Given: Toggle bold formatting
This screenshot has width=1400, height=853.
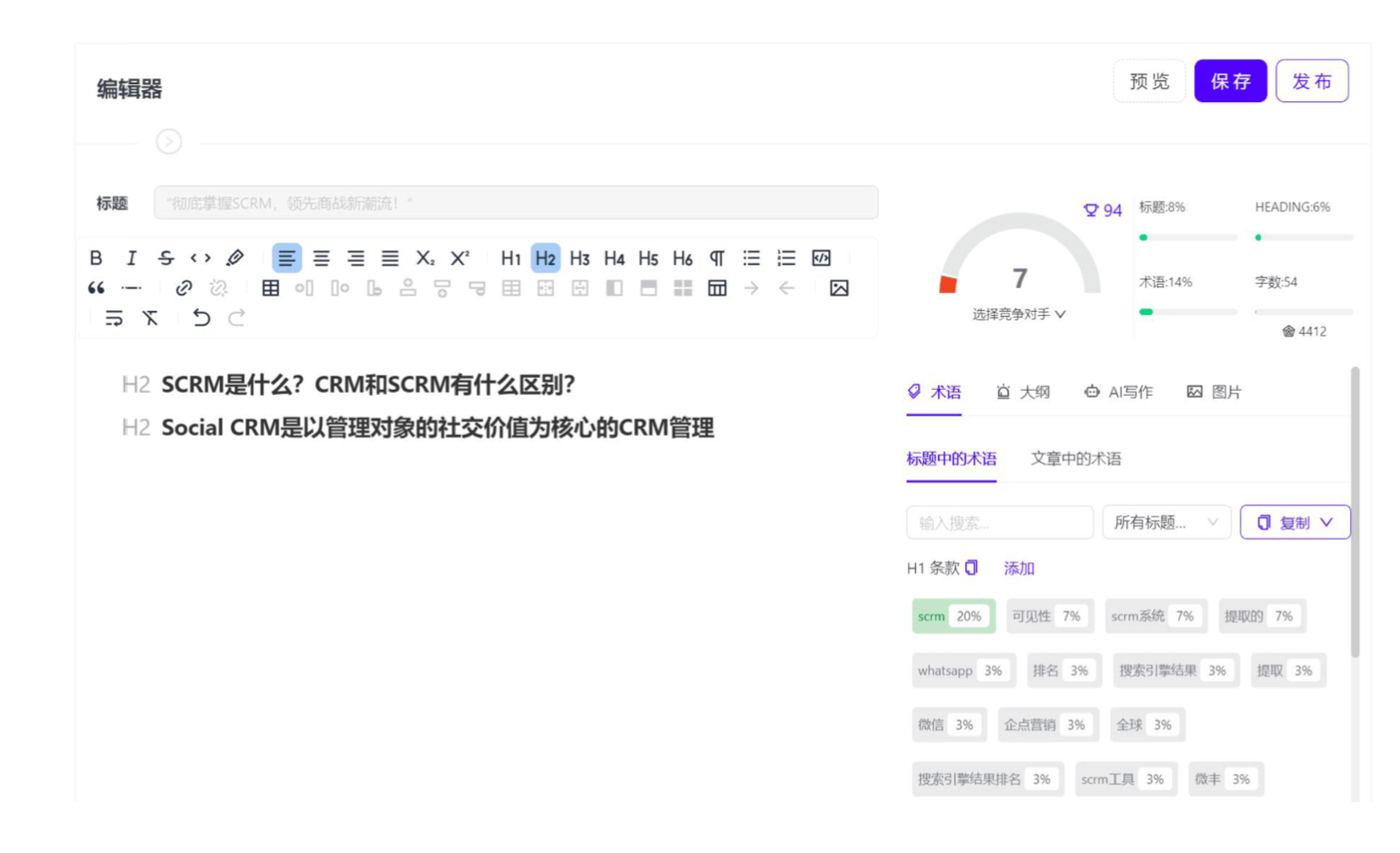Looking at the screenshot, I should click(96, 257).
